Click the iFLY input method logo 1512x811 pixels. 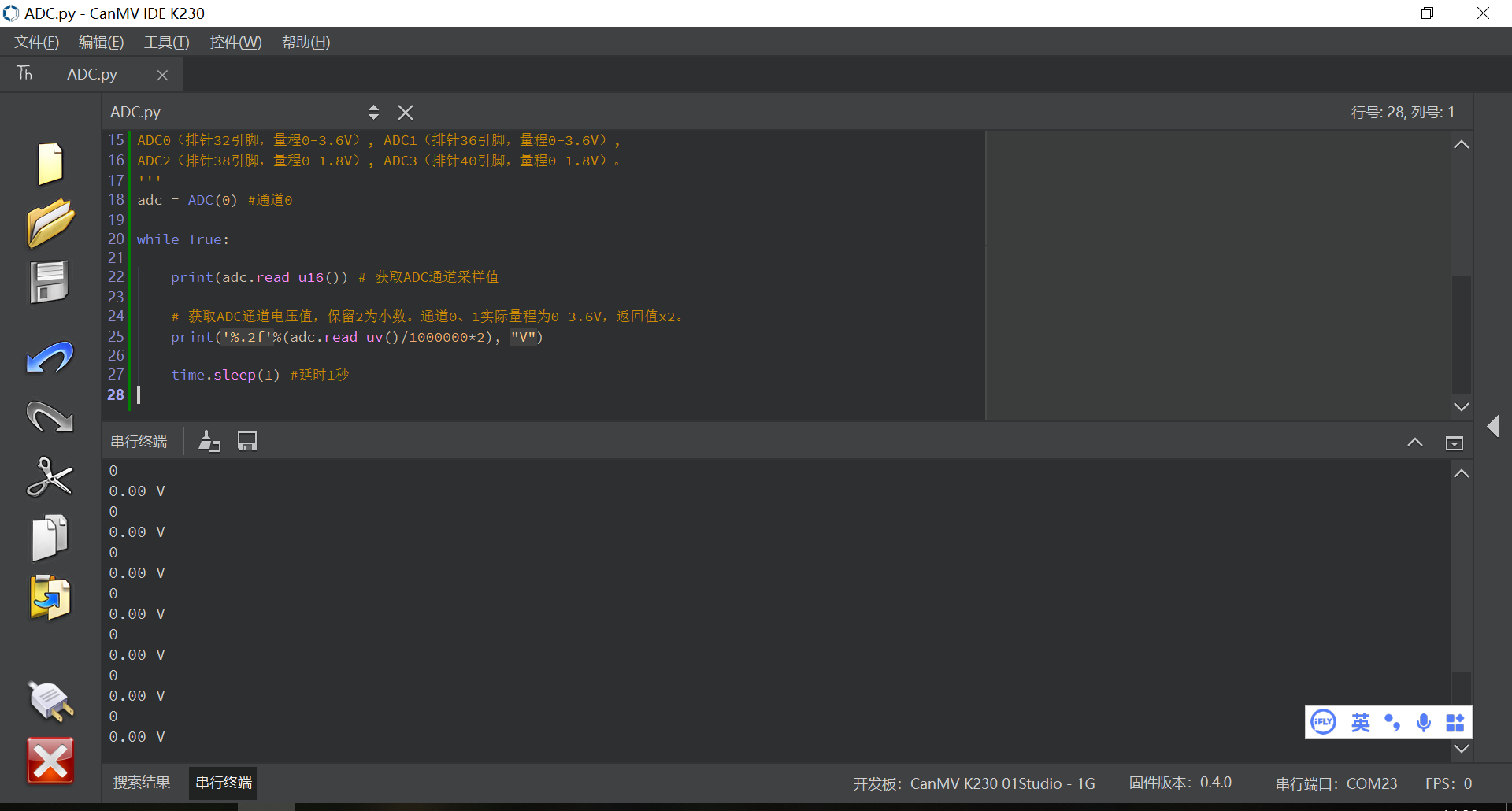(x=1324, y=722)
